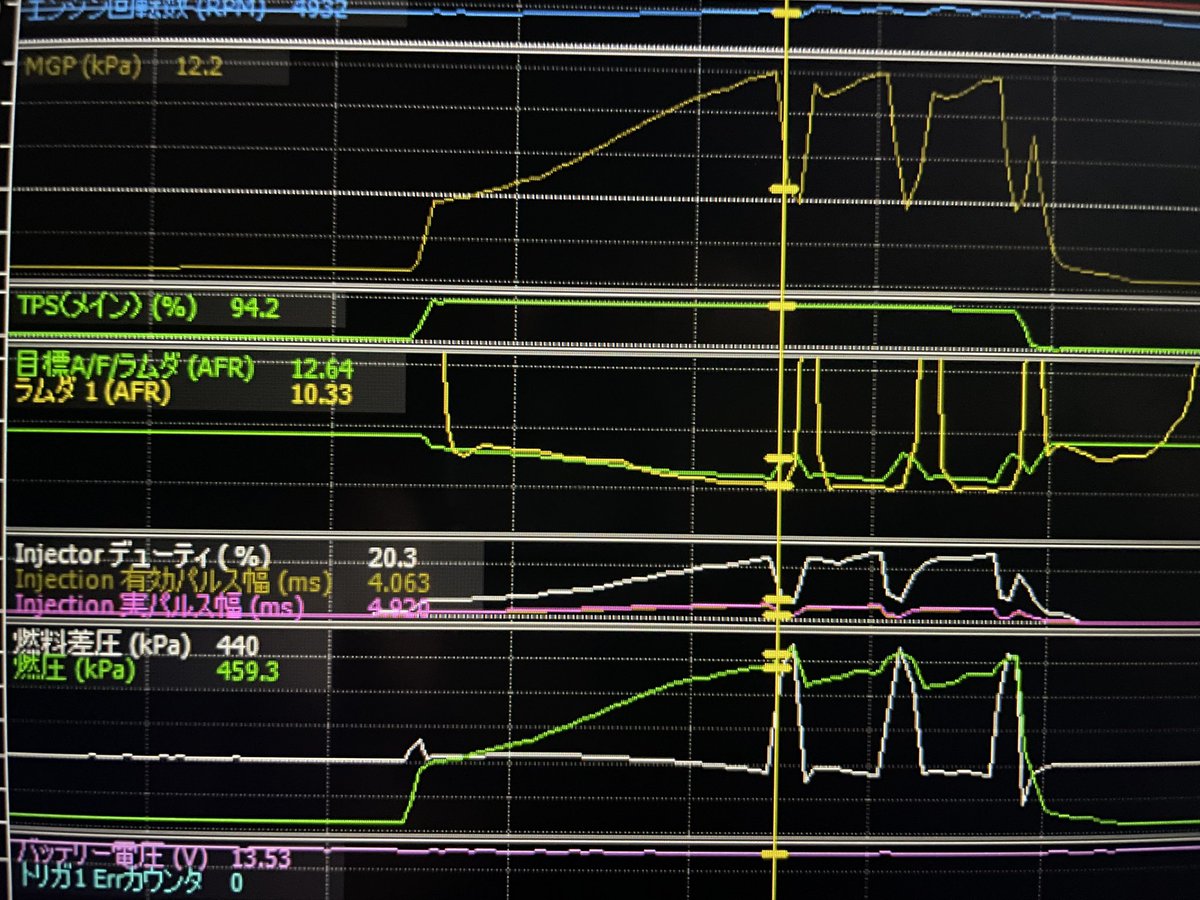Select the トリガ1 Errカウンタ label
1200x900 pixels.
(110, 882)
